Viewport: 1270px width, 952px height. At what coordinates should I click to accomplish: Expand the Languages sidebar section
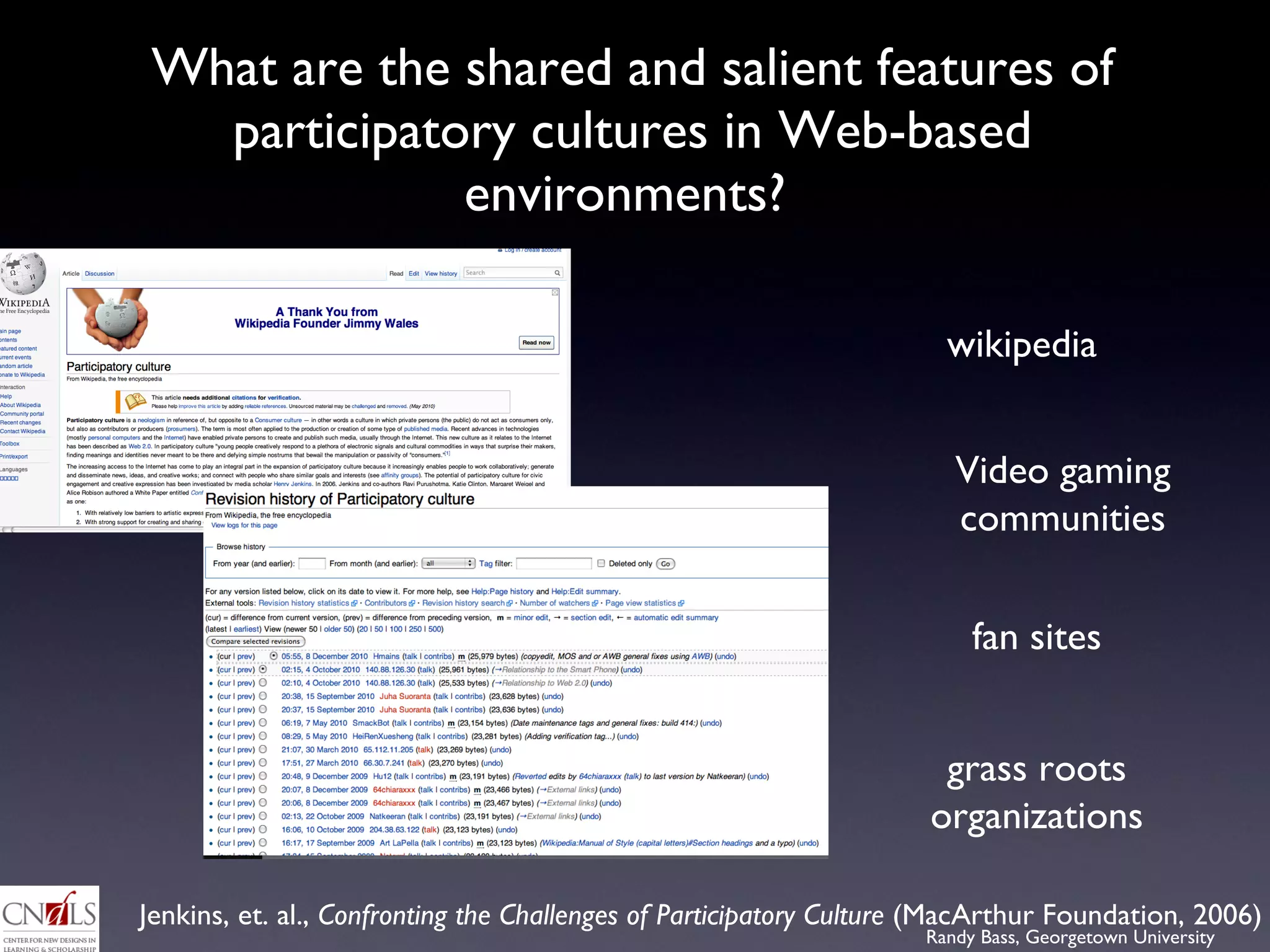tap(14, 470)
